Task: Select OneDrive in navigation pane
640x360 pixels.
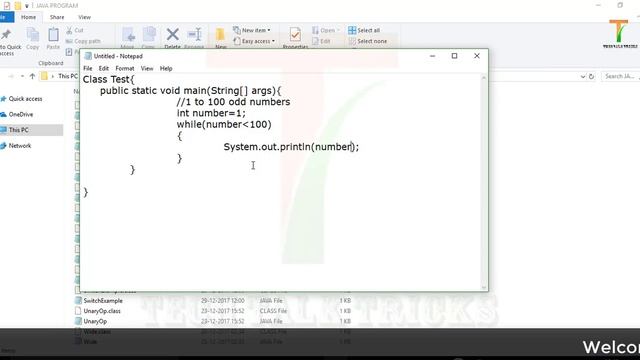Action: pos(21,115)
